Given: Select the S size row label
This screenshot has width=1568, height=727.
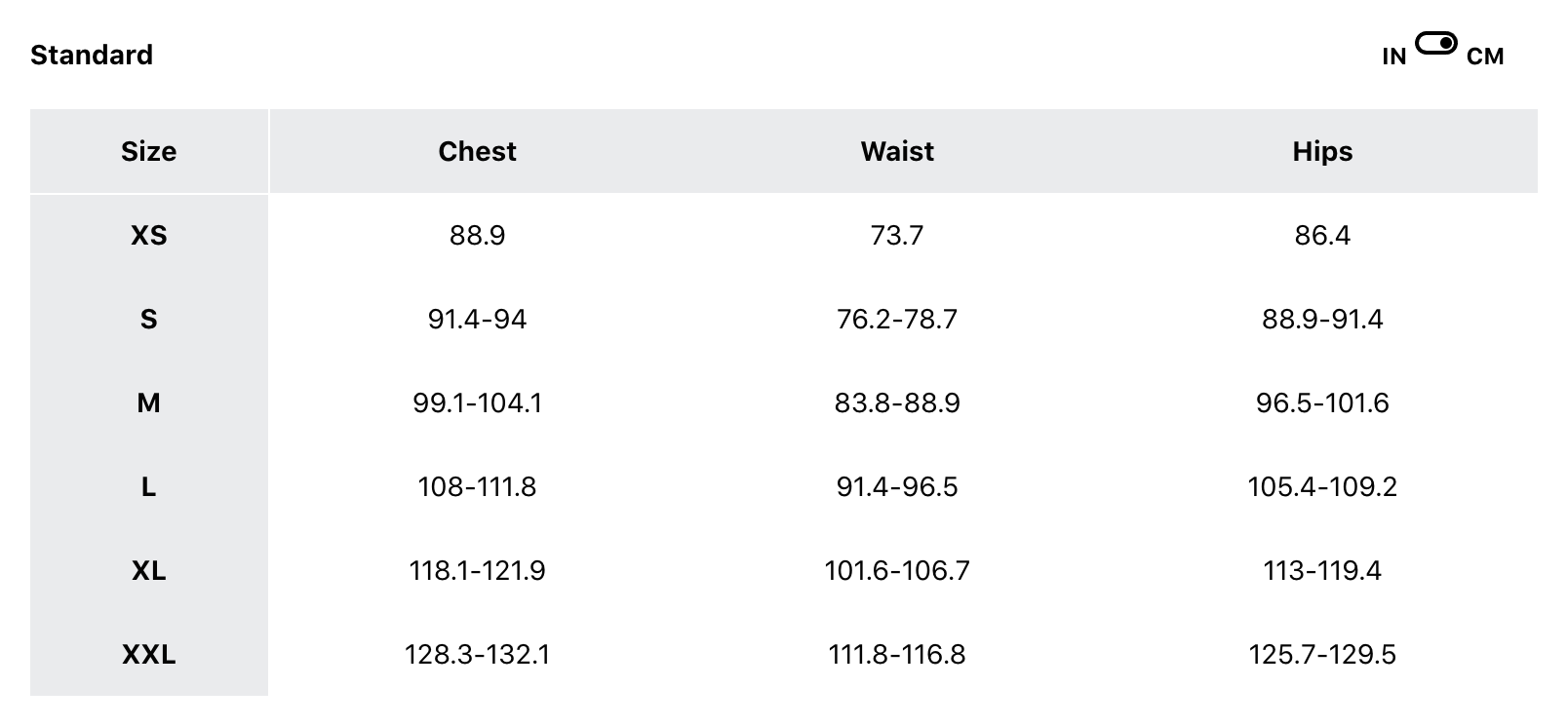Looking at the screenshot, I should pos(149,319).
